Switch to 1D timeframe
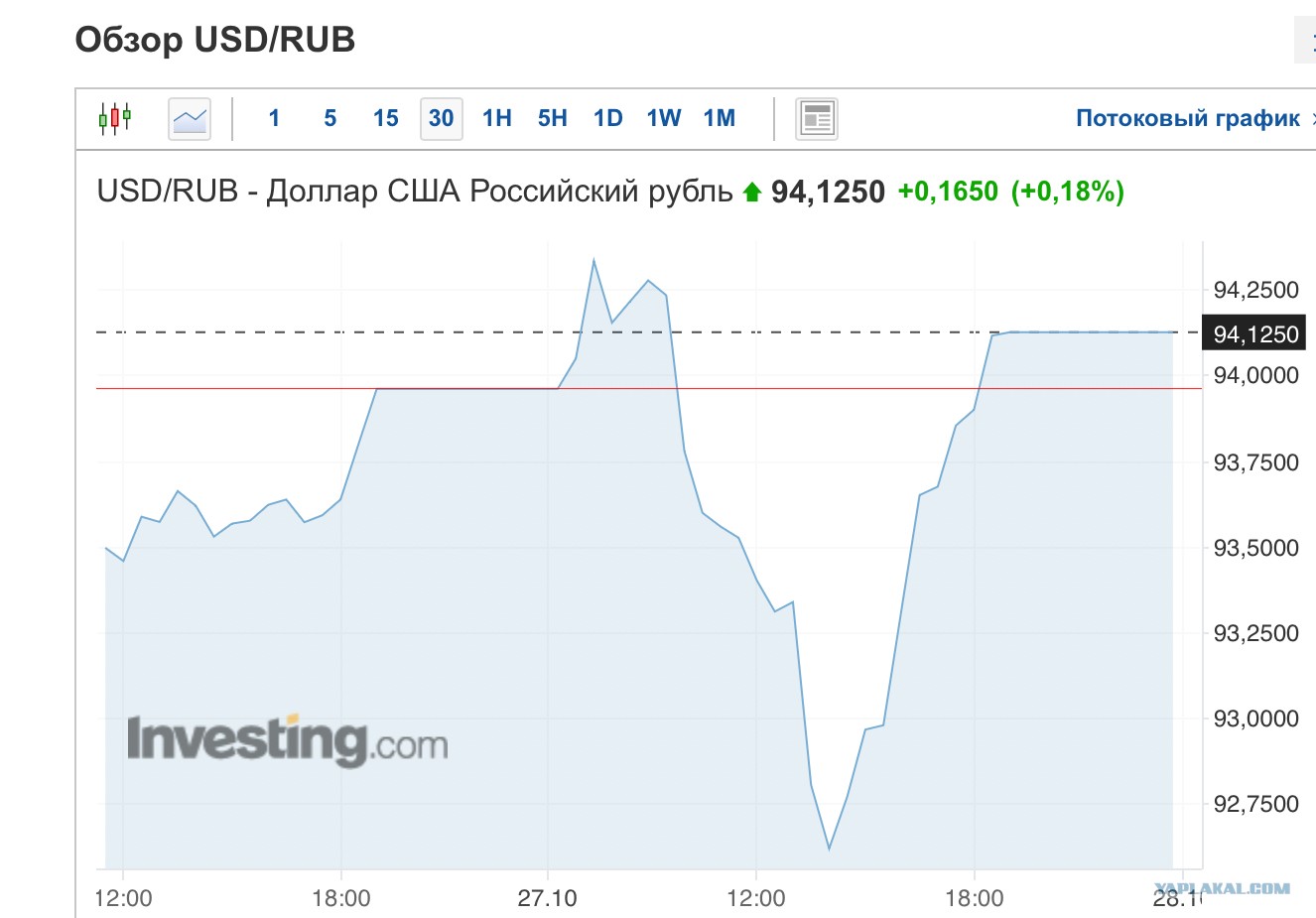 pos(608,119)
